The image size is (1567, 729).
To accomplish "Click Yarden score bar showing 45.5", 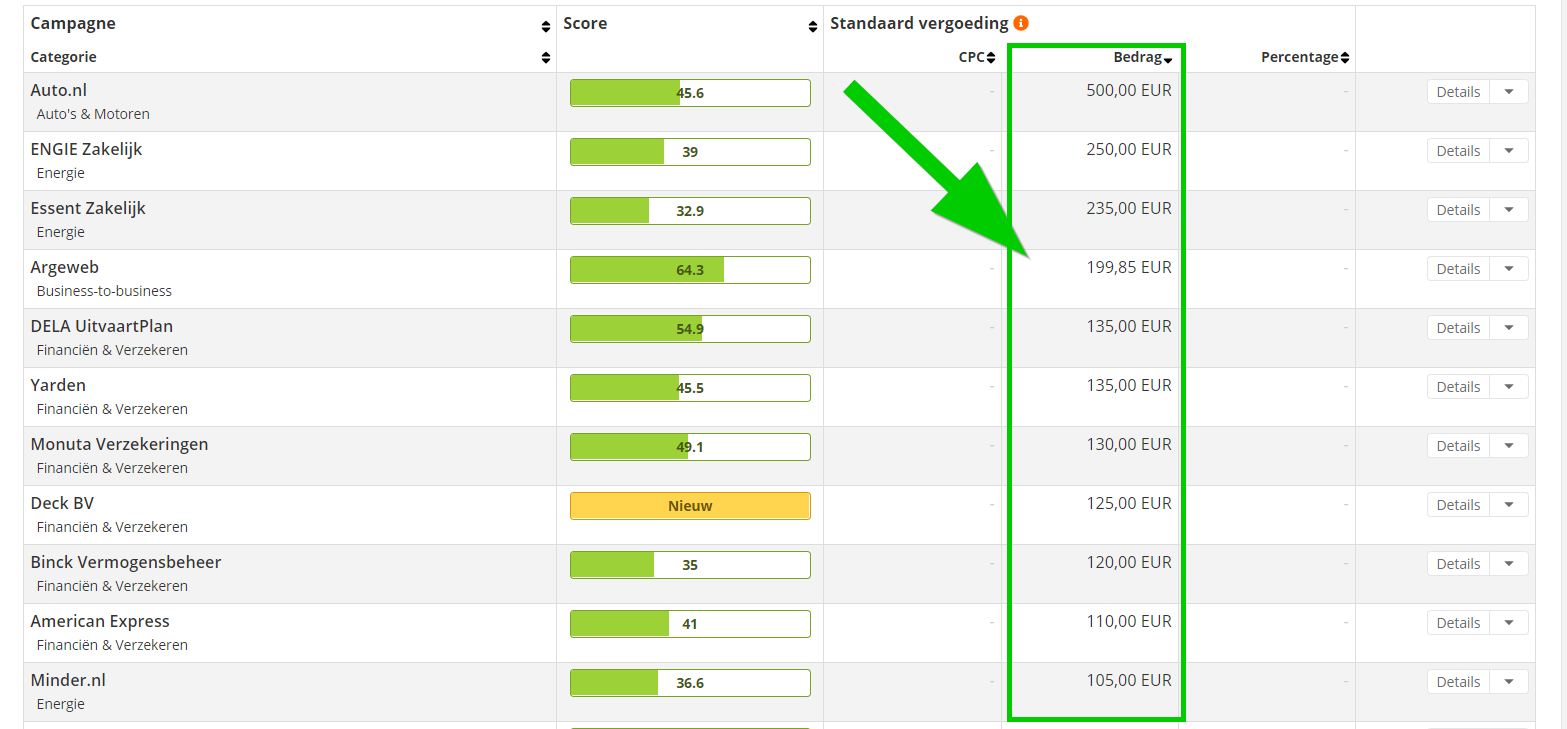I will point(690,388).
